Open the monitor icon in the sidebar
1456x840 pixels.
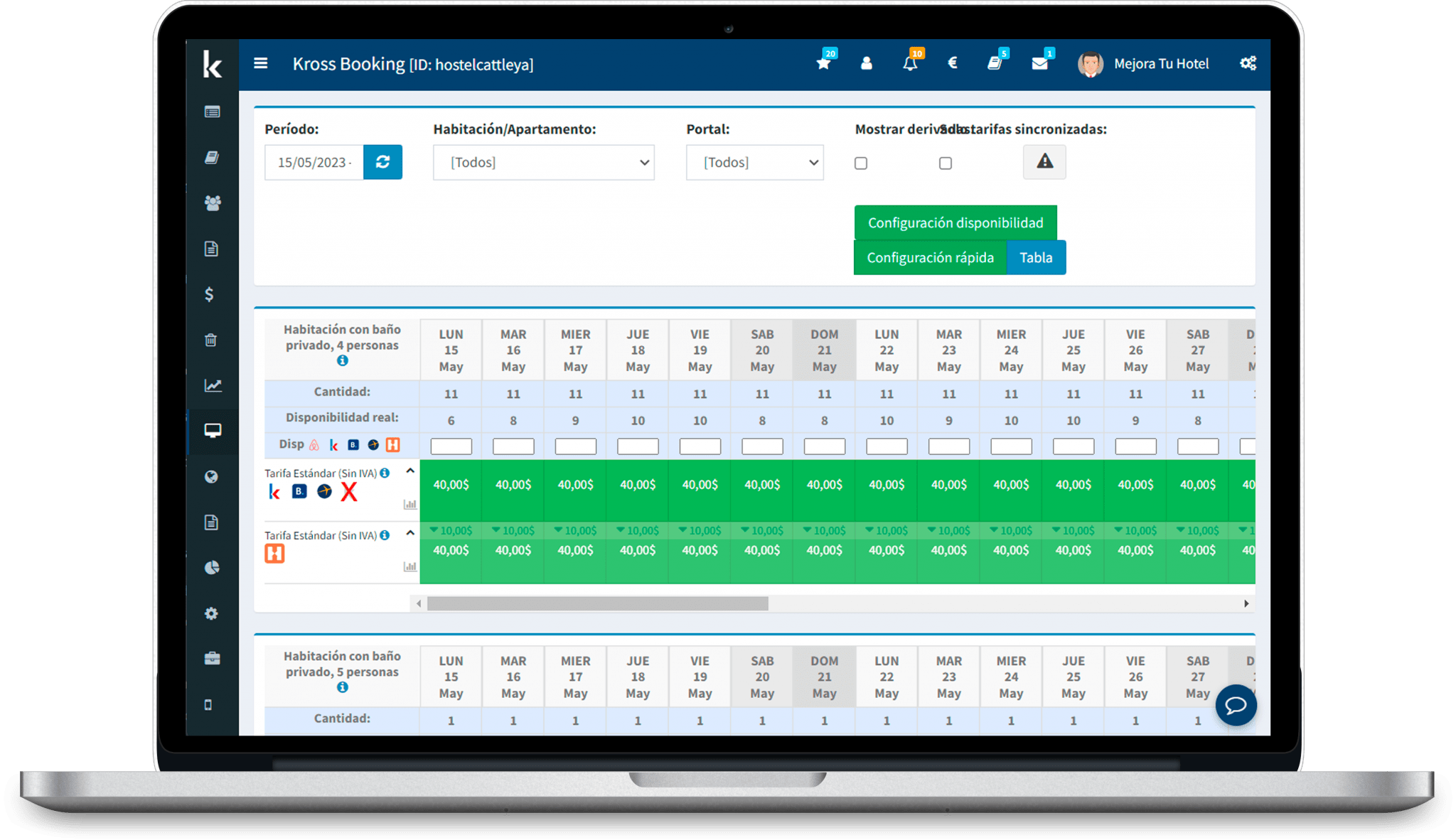click(213, 431)
